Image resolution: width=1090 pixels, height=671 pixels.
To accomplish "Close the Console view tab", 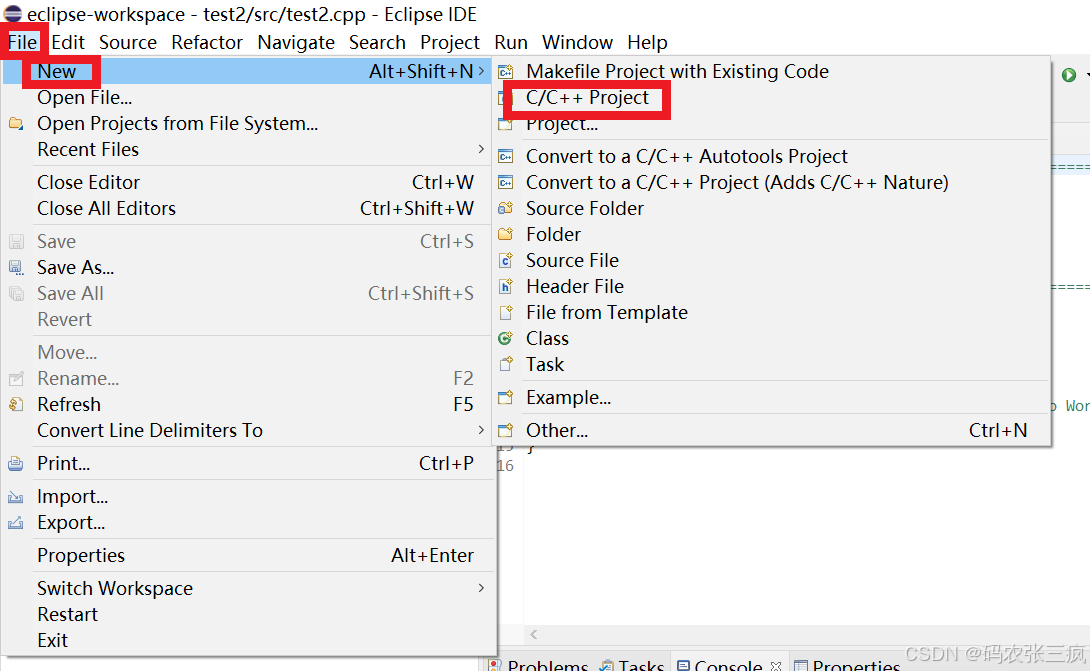I will (x=776, y=665).
